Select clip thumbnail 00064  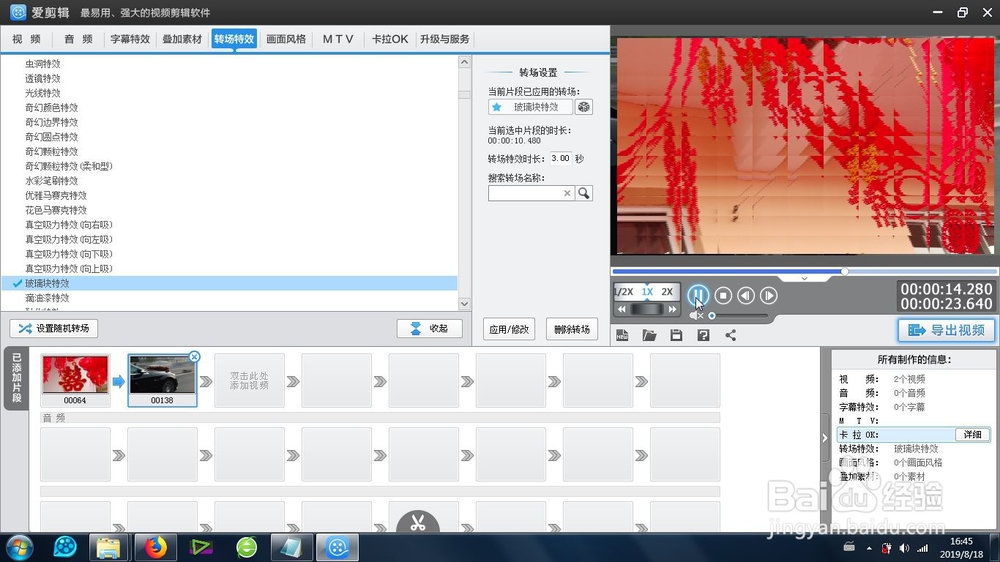(75, 380)
